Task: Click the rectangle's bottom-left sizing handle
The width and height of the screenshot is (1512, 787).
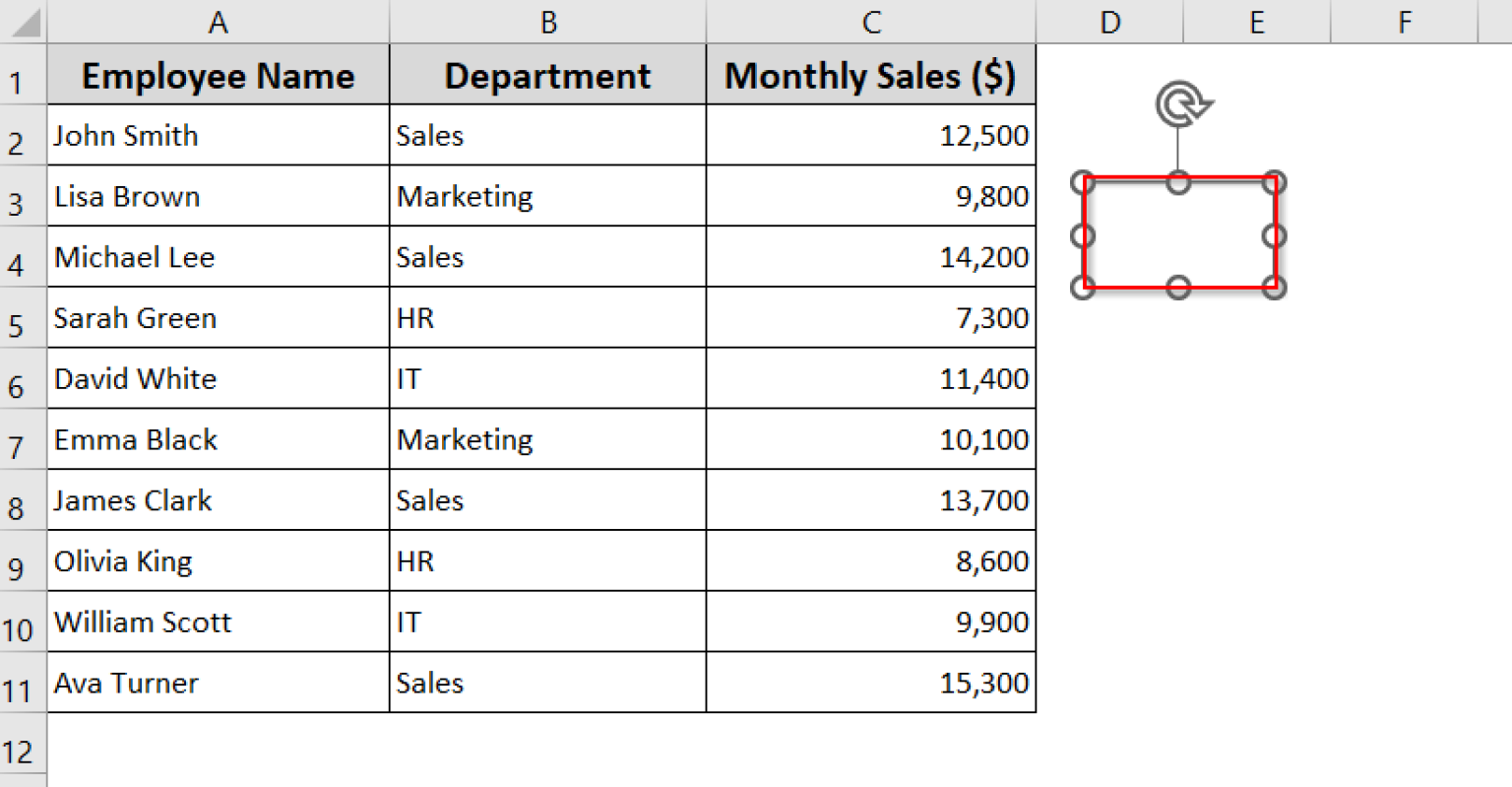Action: click(x=1084, y=288)
